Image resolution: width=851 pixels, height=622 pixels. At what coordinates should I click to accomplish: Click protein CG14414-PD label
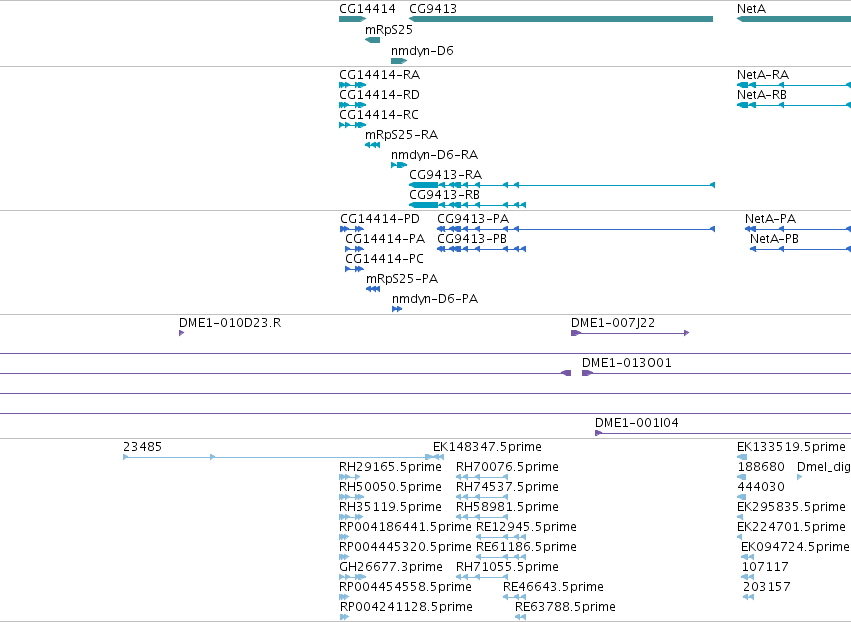pyautogui.click(x=380, y=219)
